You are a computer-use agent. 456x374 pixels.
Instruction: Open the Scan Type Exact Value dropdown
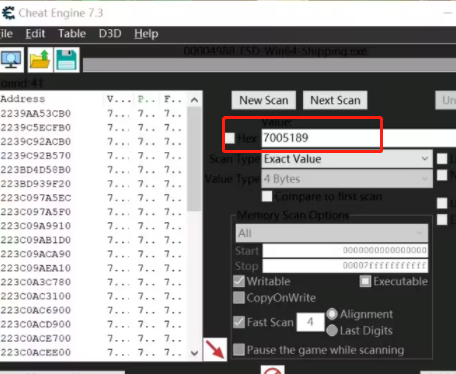347,159
